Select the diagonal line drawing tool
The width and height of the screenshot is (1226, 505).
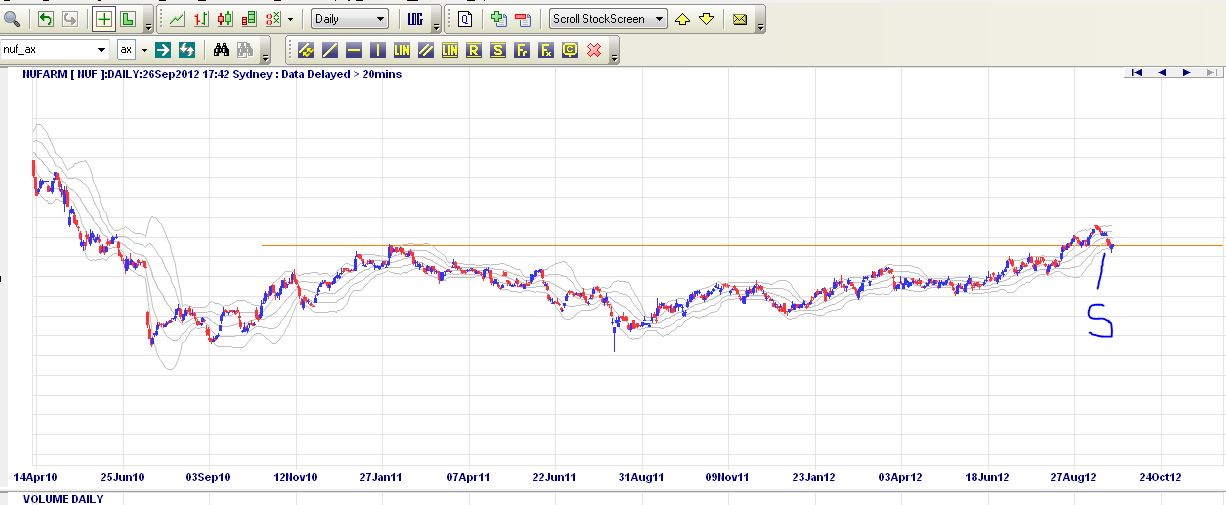(x=330, y=50)
